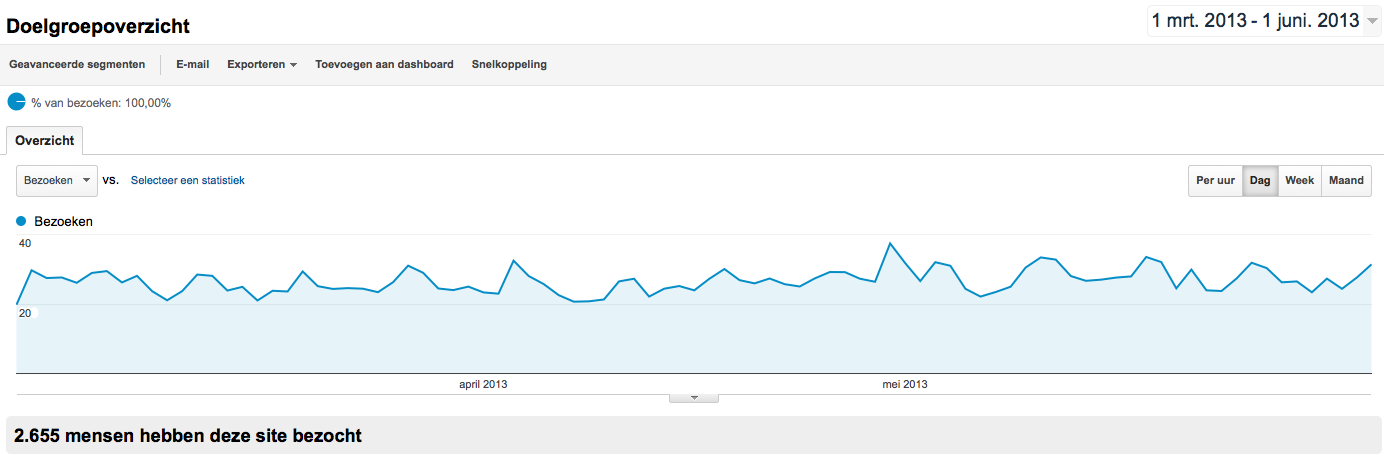
Task: Click the blue Bezoeken legend dot
Action: 21,221
